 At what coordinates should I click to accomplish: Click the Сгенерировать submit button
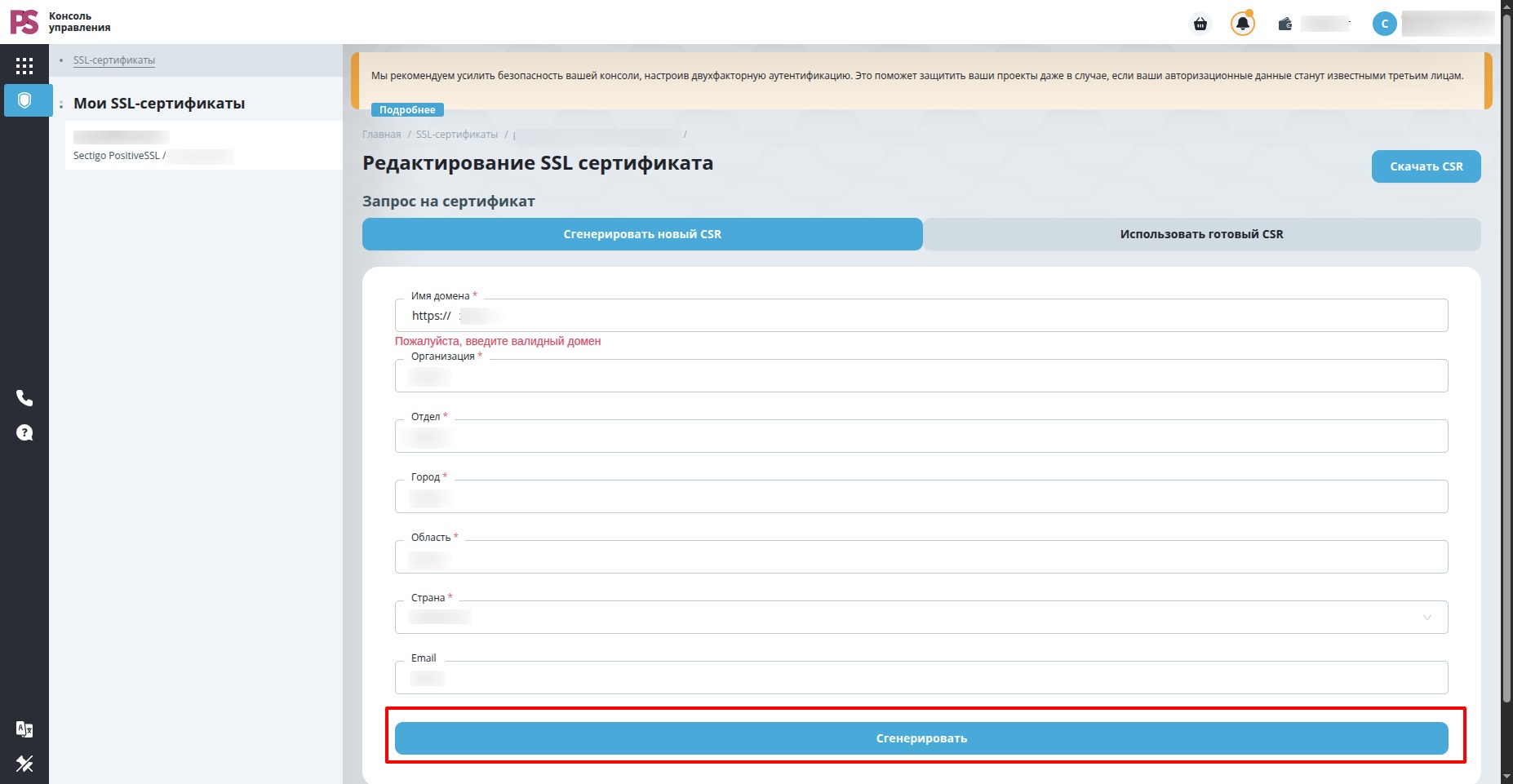pos(921,738)
